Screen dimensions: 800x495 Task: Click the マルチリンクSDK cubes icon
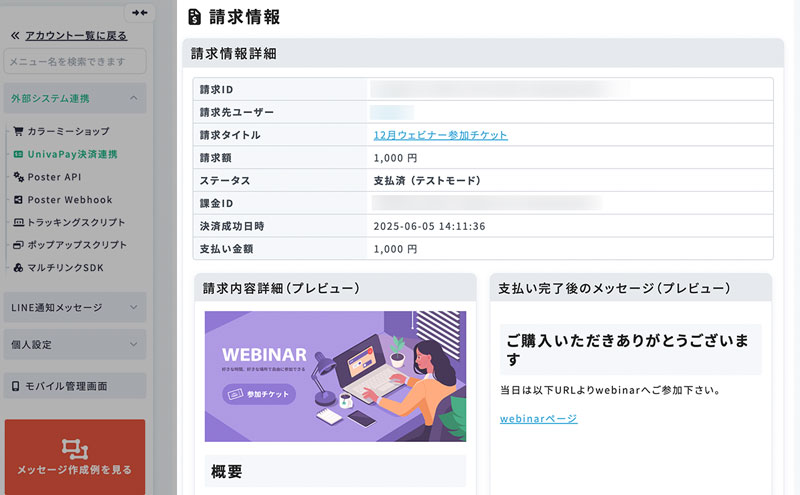[x=18, y=268]
